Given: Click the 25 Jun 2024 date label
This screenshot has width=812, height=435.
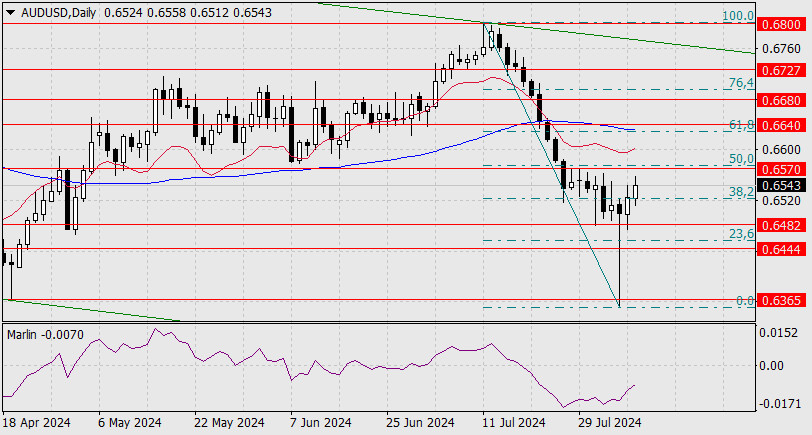Looking at the screenshot, I should pos(419,423).
